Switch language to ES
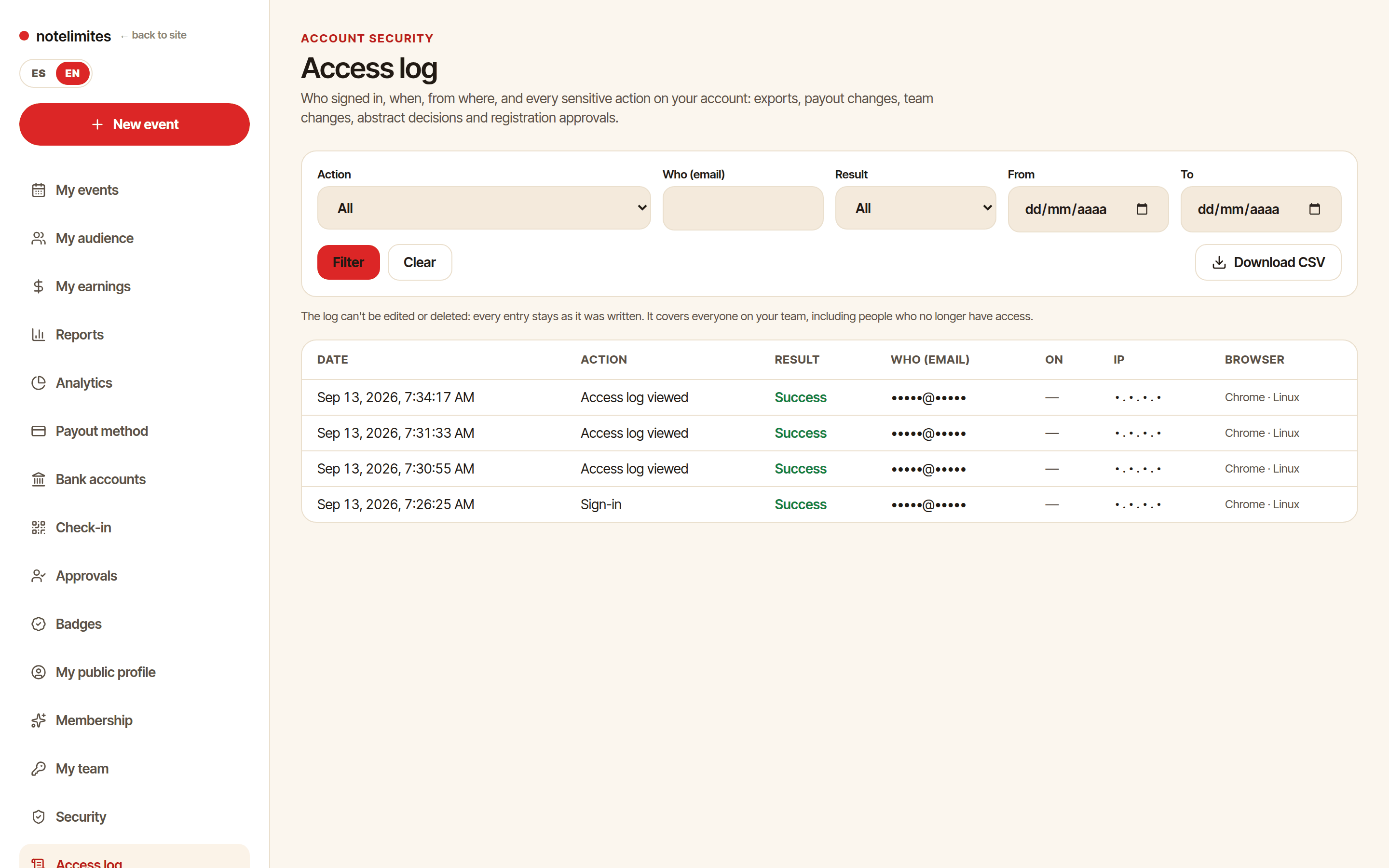1389x868 pixels. click(x=39, y=73)
